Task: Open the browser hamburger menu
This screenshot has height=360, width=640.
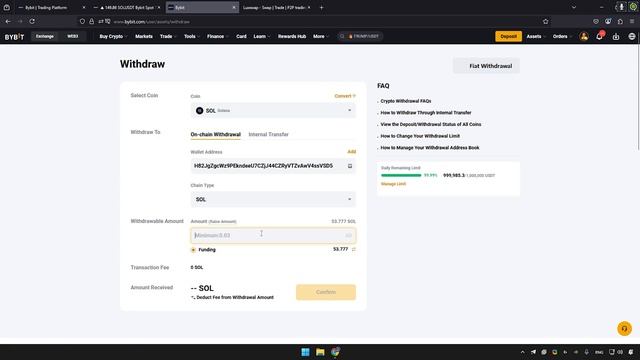Action: [632, 21]
